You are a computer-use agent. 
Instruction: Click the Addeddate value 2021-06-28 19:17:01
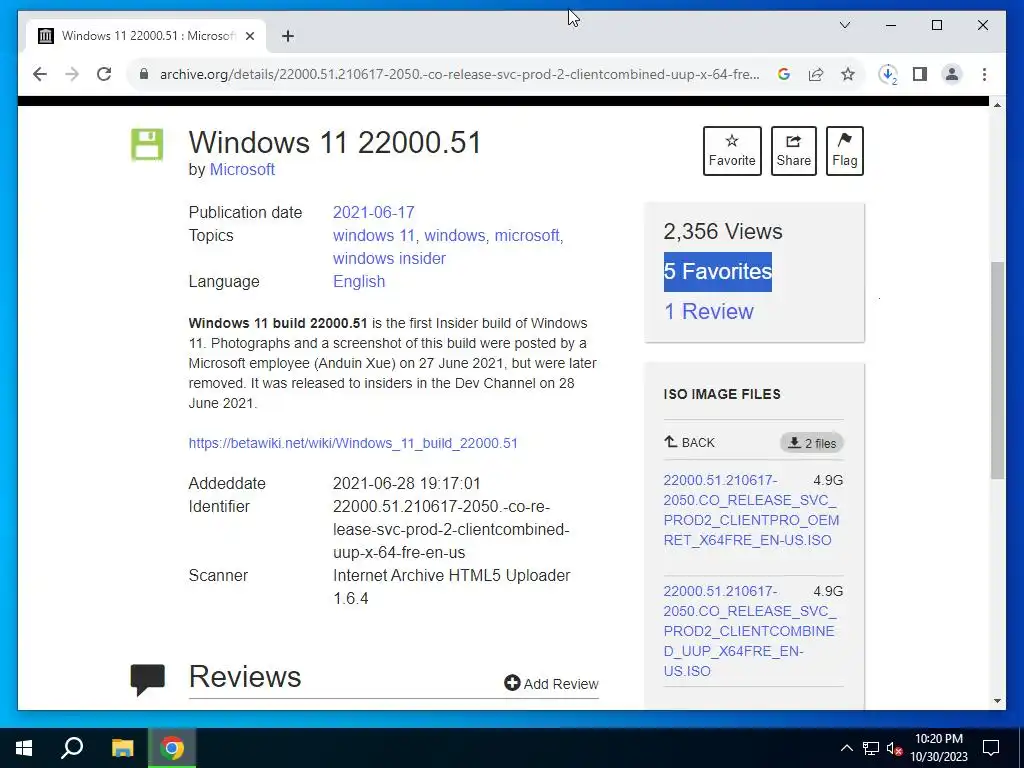tap(407, 483)
